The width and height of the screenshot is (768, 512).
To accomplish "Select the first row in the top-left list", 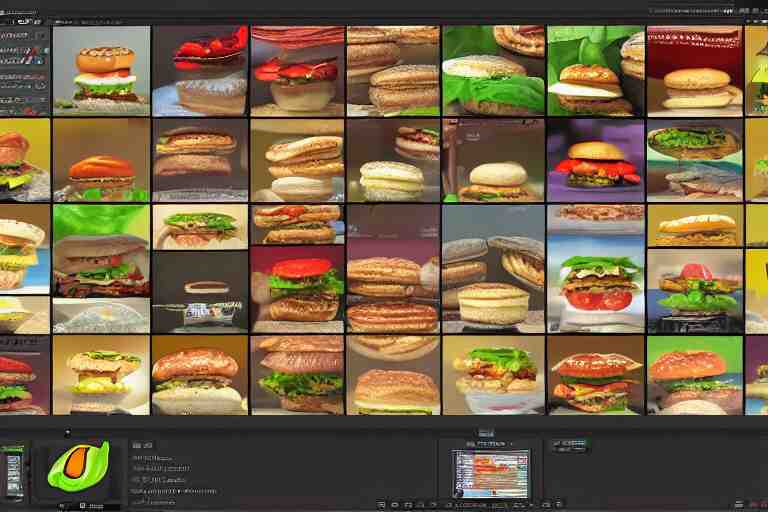I will [x=24, y=36].
